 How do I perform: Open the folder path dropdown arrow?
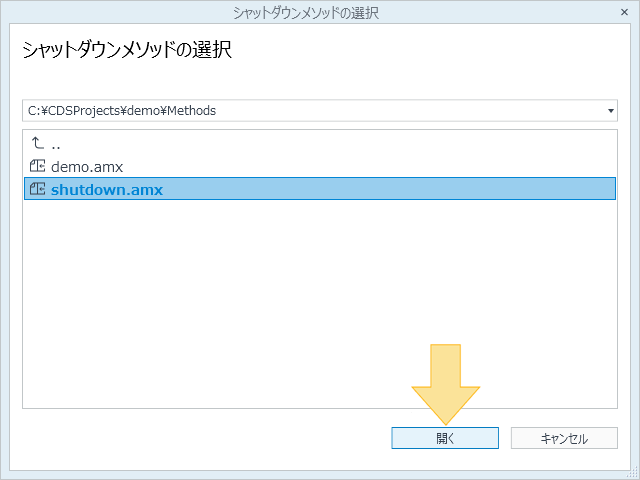[x=611, y=111]
